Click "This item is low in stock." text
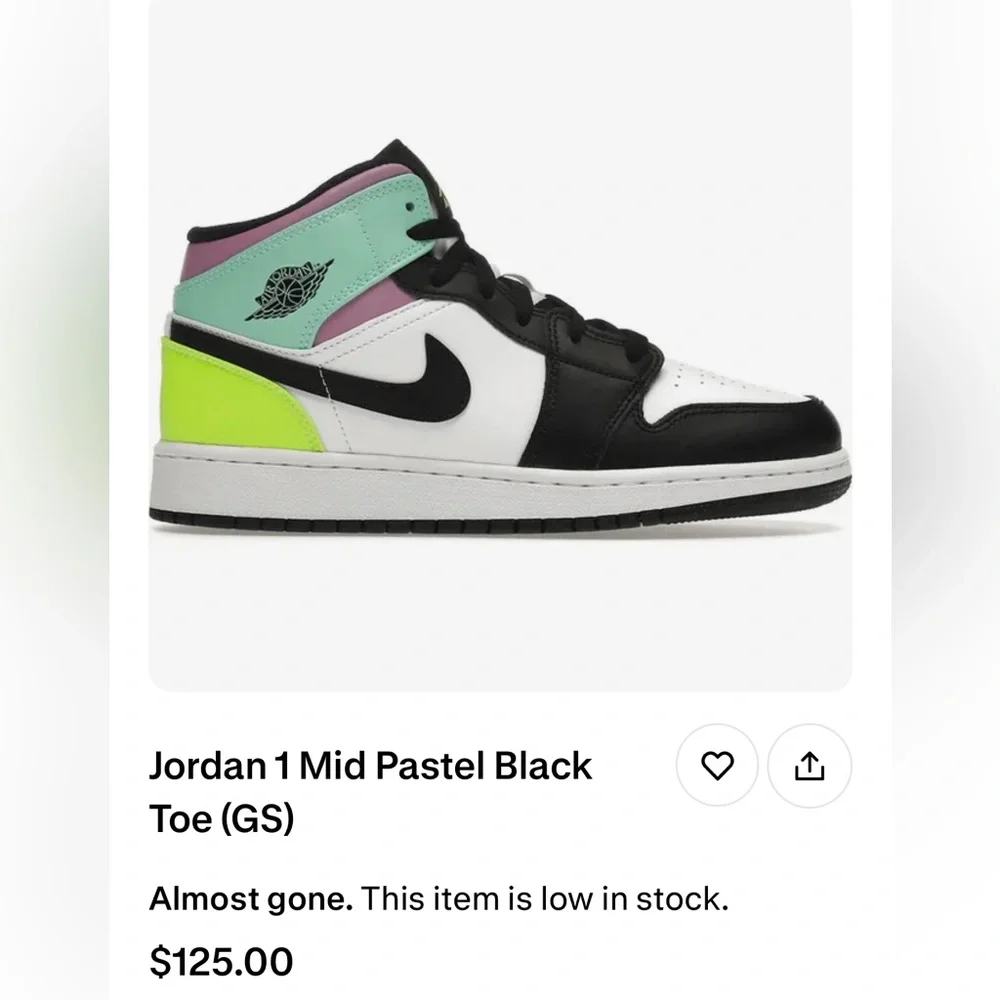The height and width of the screenshot is (1000, 1000). [544, 899]
